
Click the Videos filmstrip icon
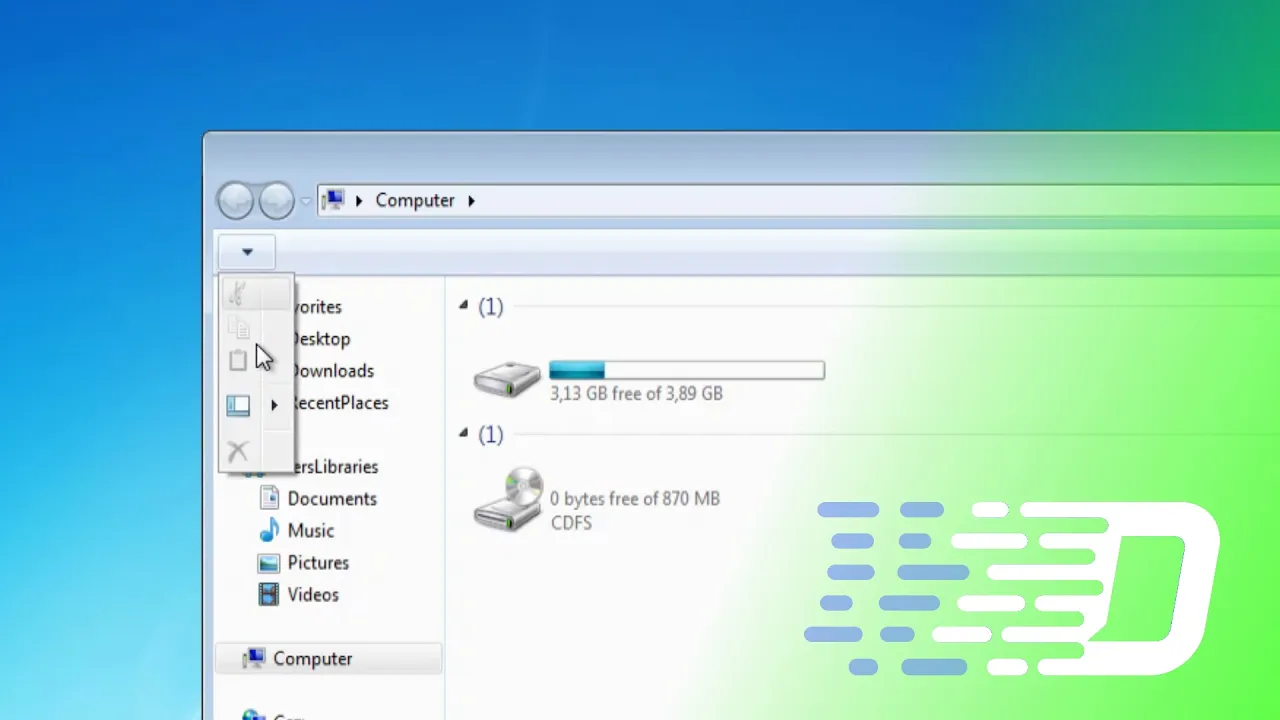(269, 595)
